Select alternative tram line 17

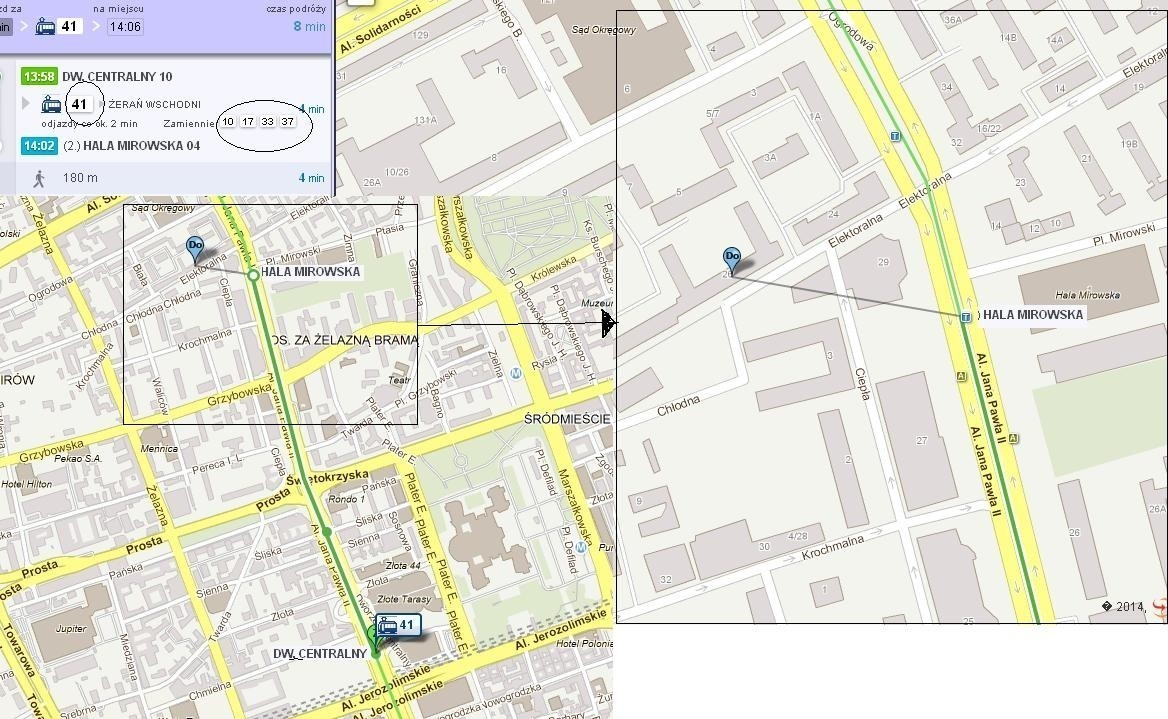click(248, 121)
